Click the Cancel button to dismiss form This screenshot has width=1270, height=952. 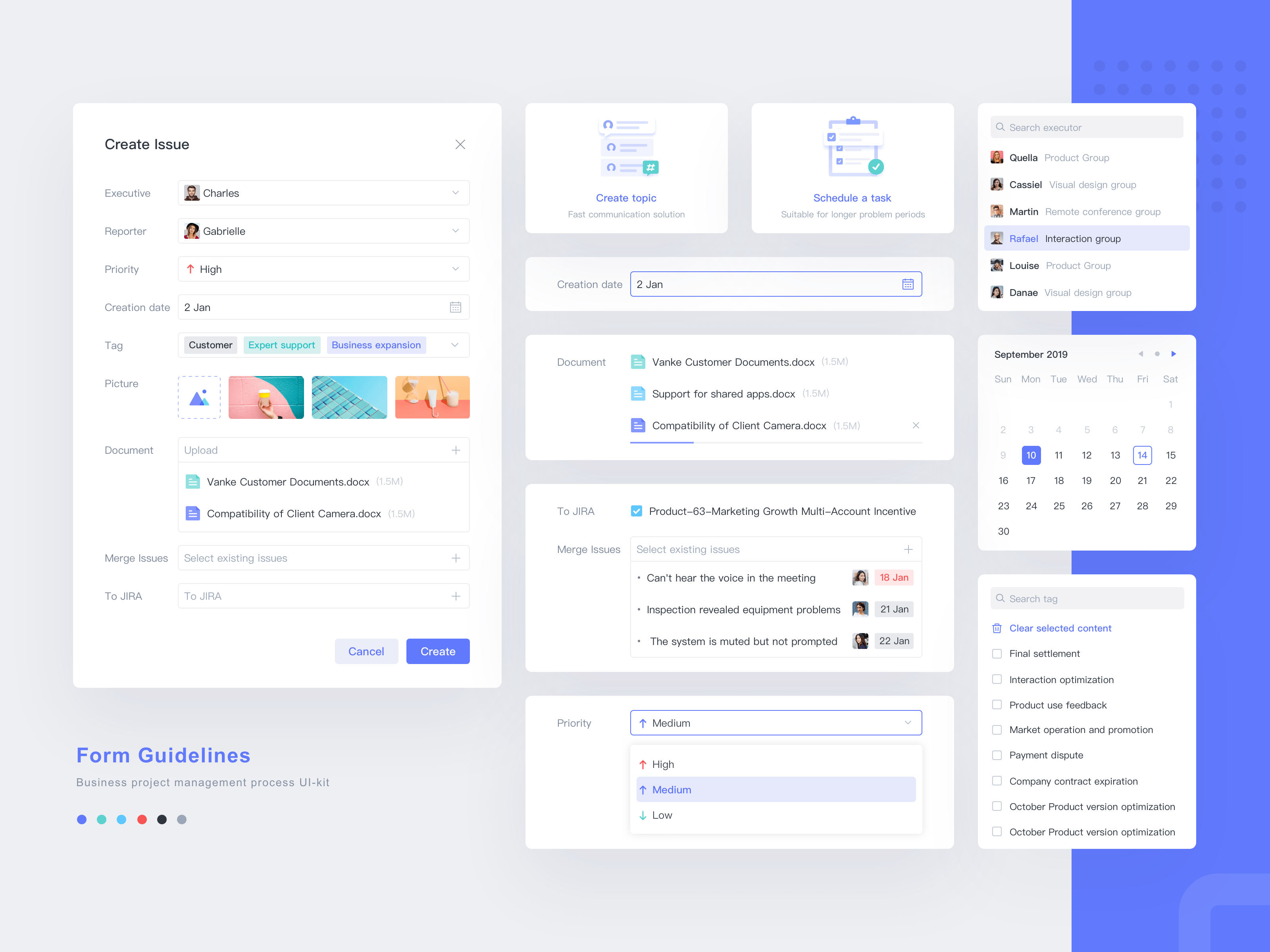click(366, 651)
